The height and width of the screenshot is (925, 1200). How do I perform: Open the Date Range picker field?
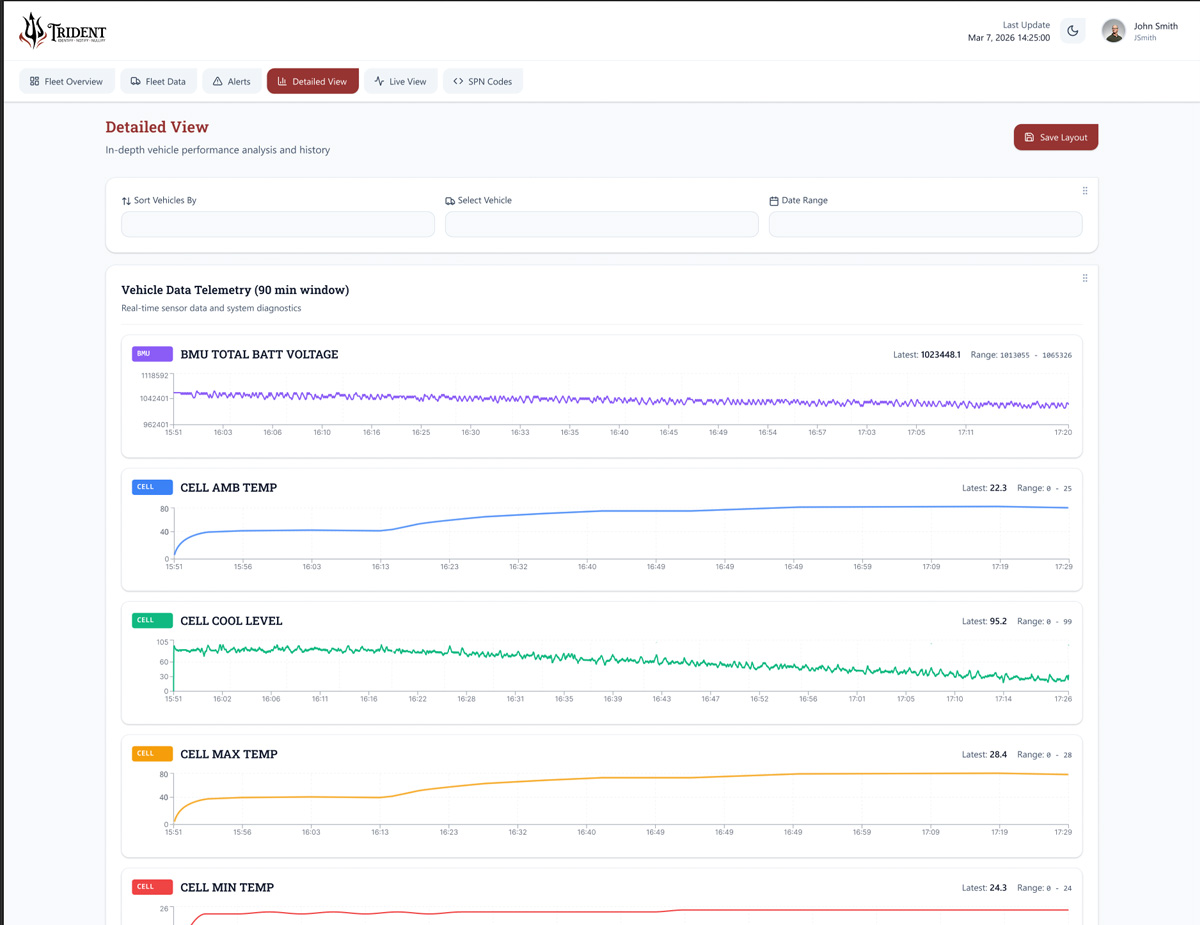click(925, 224)
